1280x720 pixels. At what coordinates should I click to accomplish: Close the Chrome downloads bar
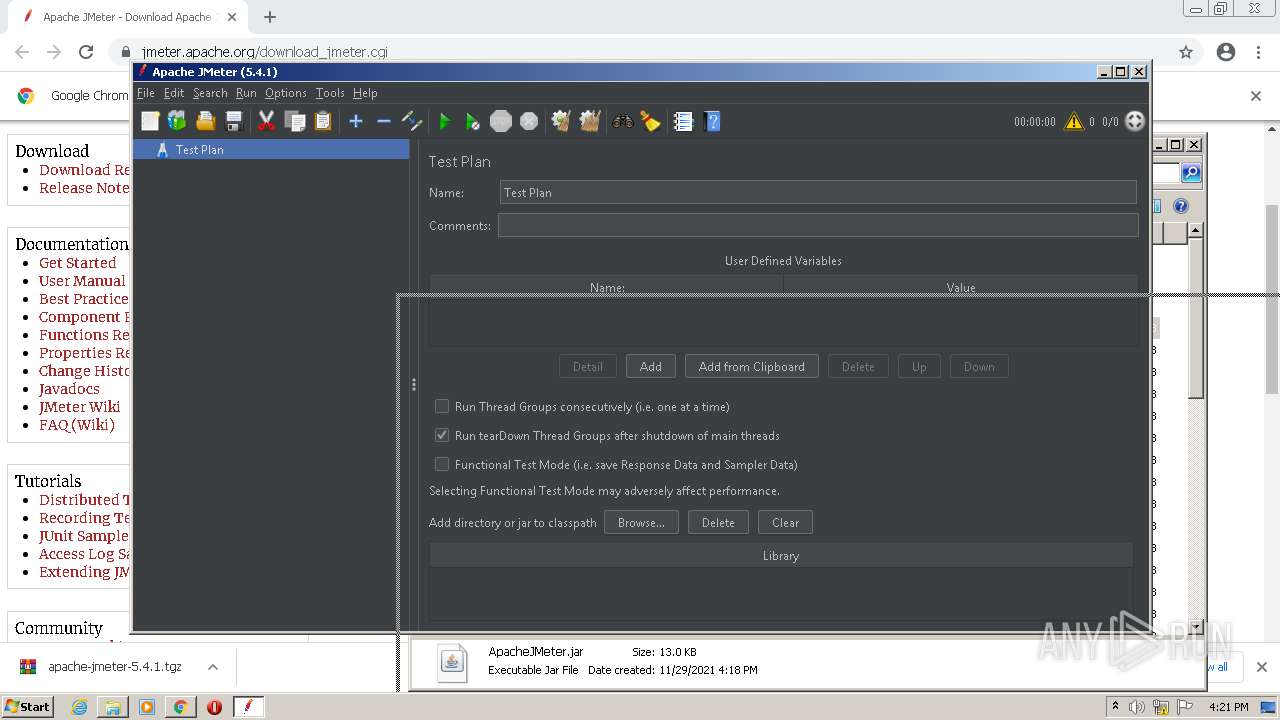point(1261,667)
